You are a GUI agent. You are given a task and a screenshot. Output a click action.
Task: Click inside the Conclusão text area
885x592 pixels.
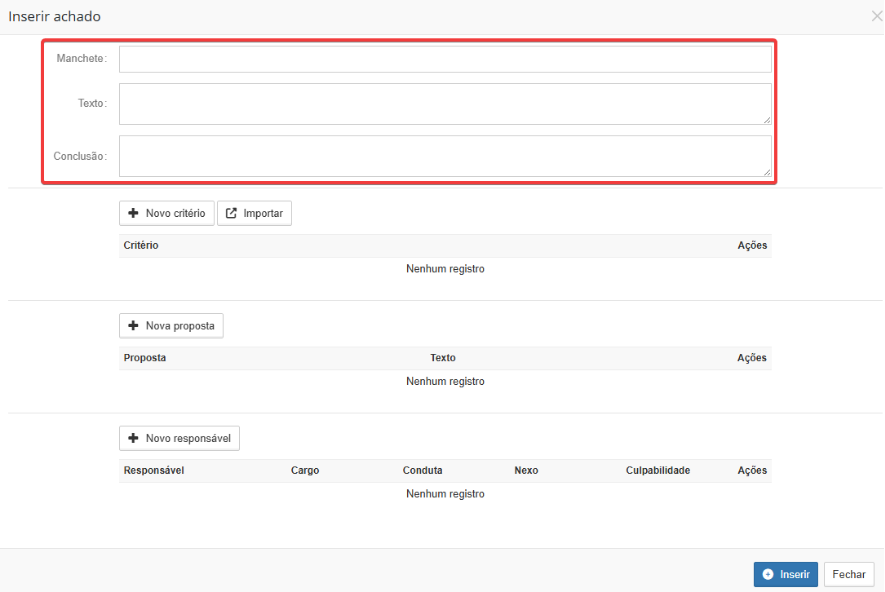point(445,156)
